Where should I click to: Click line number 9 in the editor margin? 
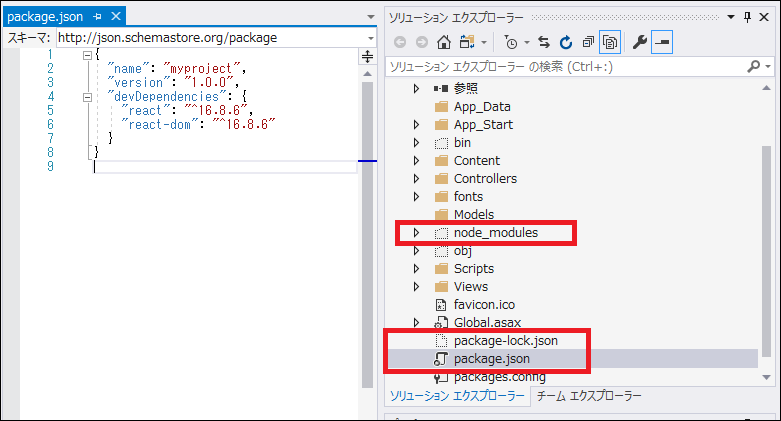50,166
